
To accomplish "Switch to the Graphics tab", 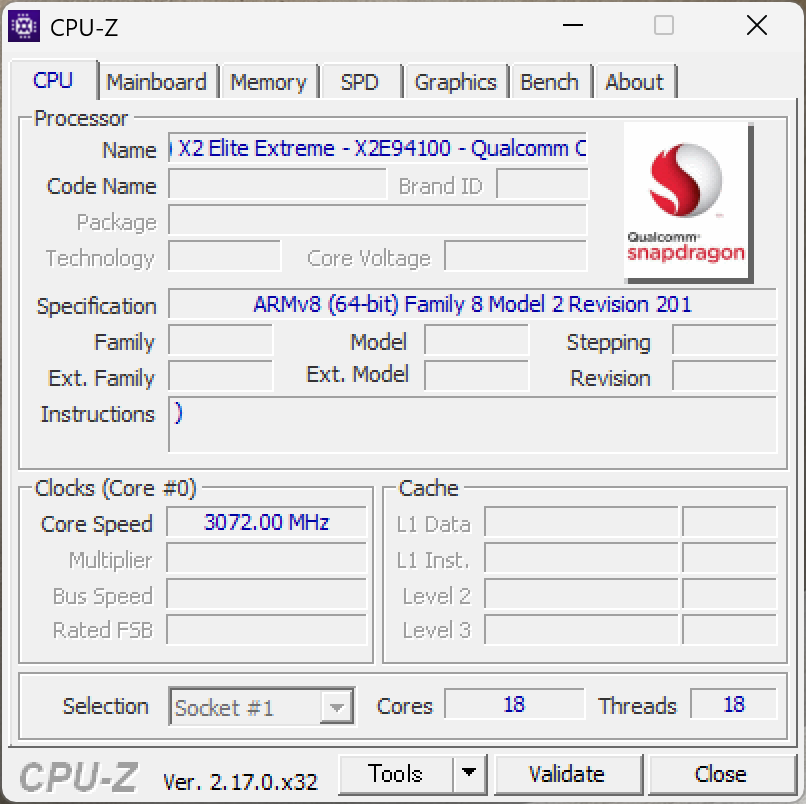I will click(x=456, y=81).
